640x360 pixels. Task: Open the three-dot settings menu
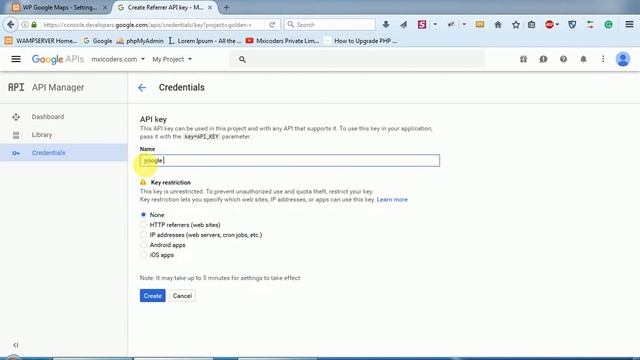[603, 59]
